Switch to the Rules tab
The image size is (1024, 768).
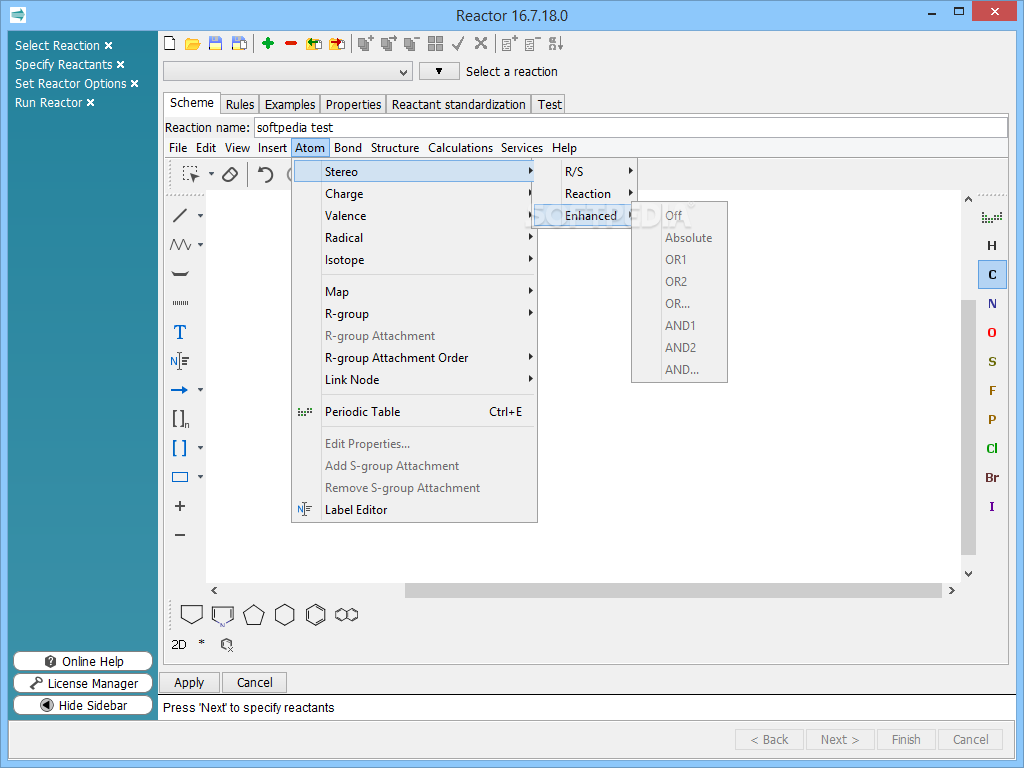pyautogui.click(x=240, y=104)
